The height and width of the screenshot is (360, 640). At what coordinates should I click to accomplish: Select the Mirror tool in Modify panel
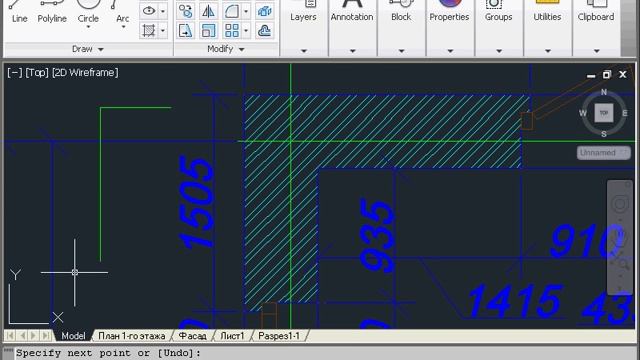click(x=208, y=11)
